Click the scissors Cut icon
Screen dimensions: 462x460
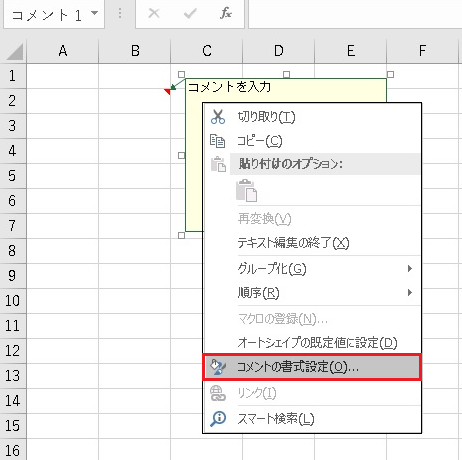click(x=218, y=117)
